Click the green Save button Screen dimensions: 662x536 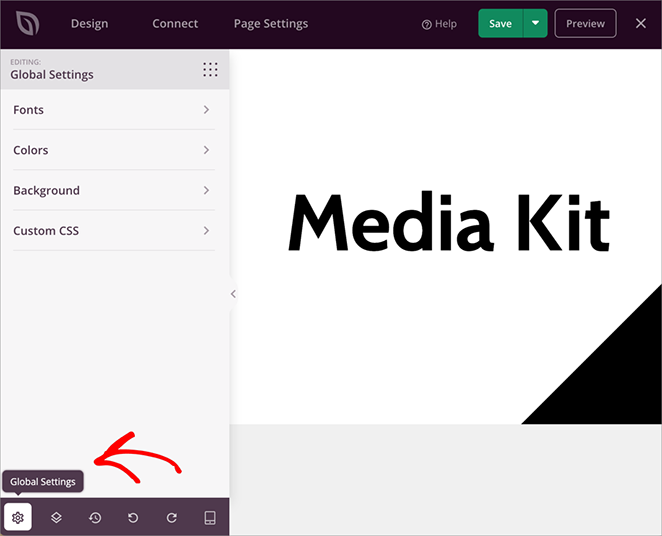(x=500, y=23)
